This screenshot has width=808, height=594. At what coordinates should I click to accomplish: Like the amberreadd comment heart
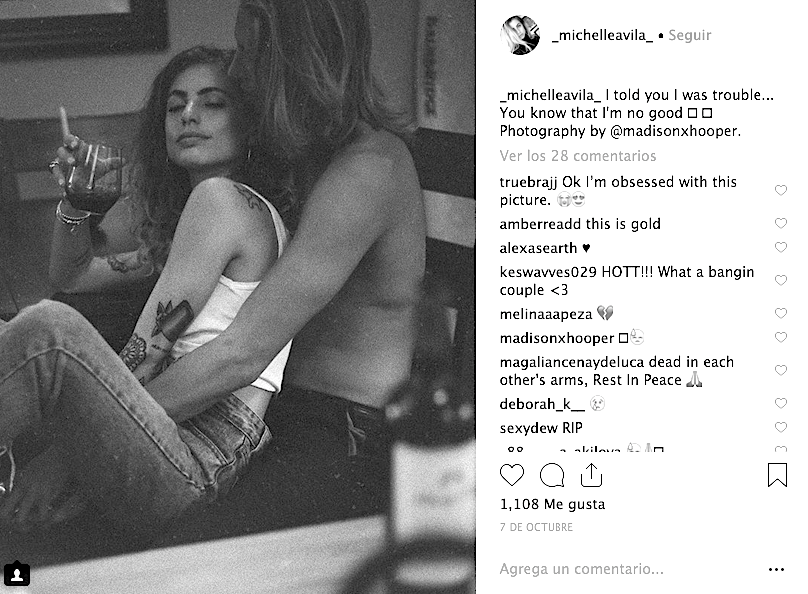[781, 224]
